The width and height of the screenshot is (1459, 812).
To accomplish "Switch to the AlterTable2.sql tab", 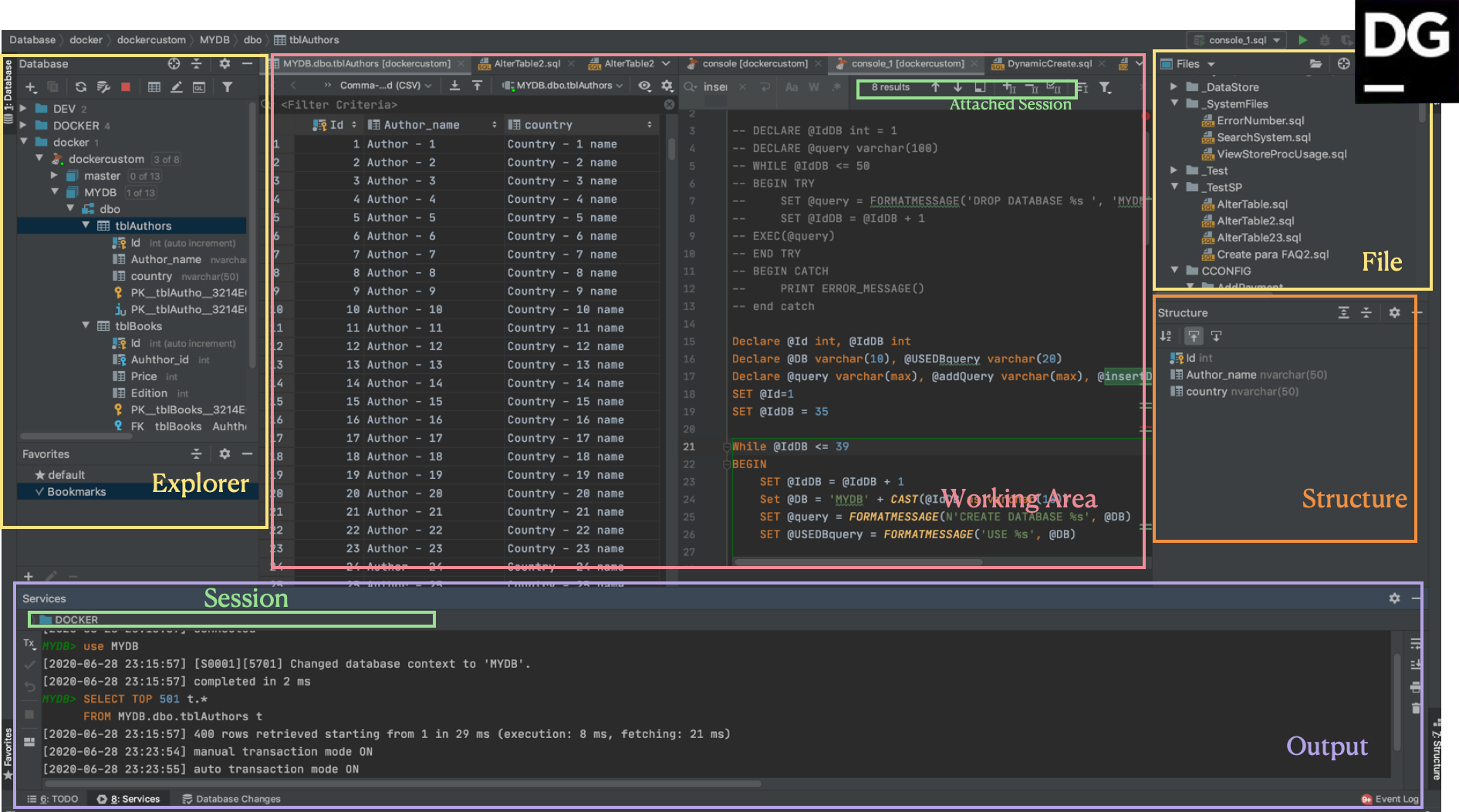I will 528,64.
